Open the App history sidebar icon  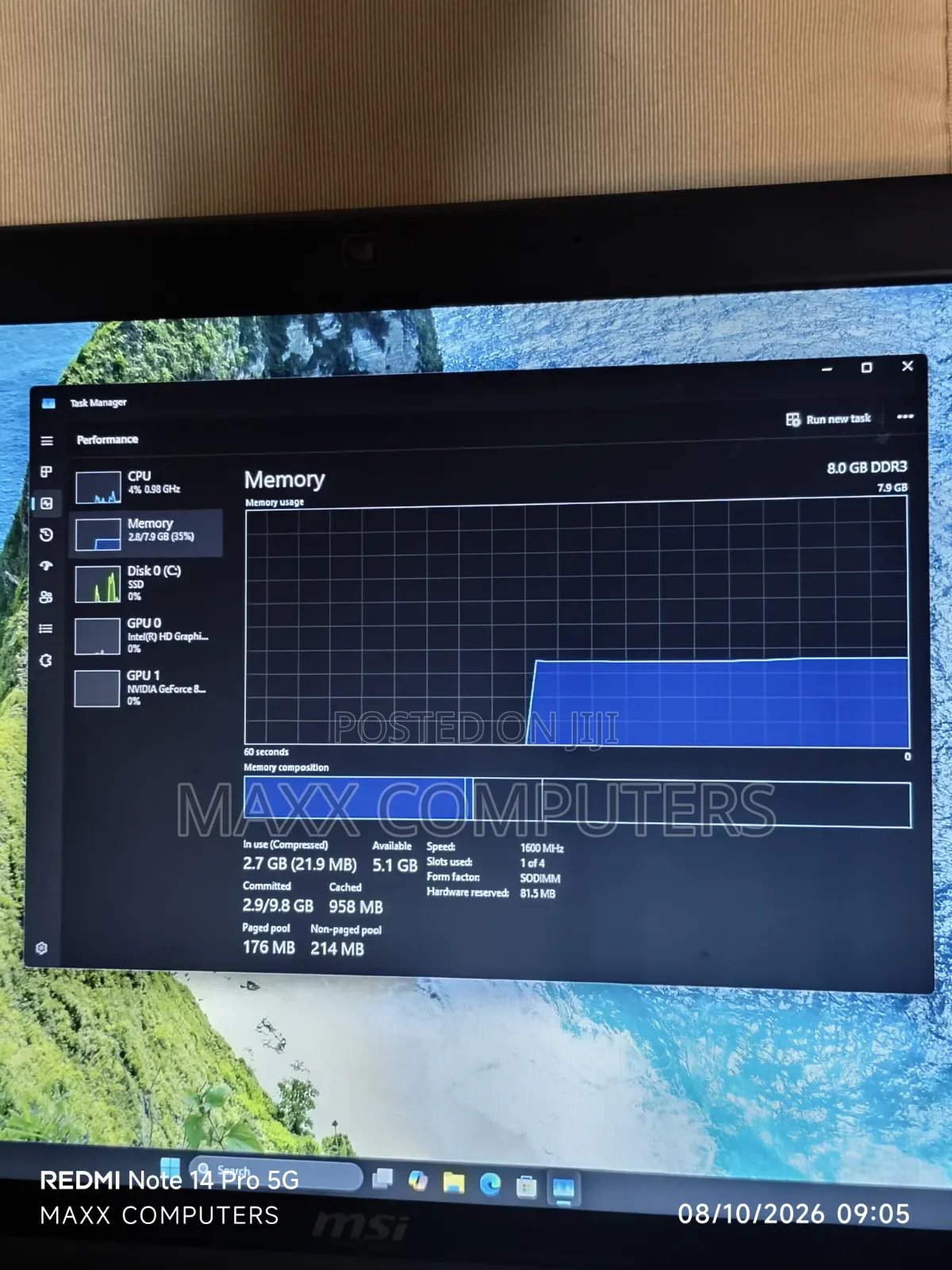[47, 534]
